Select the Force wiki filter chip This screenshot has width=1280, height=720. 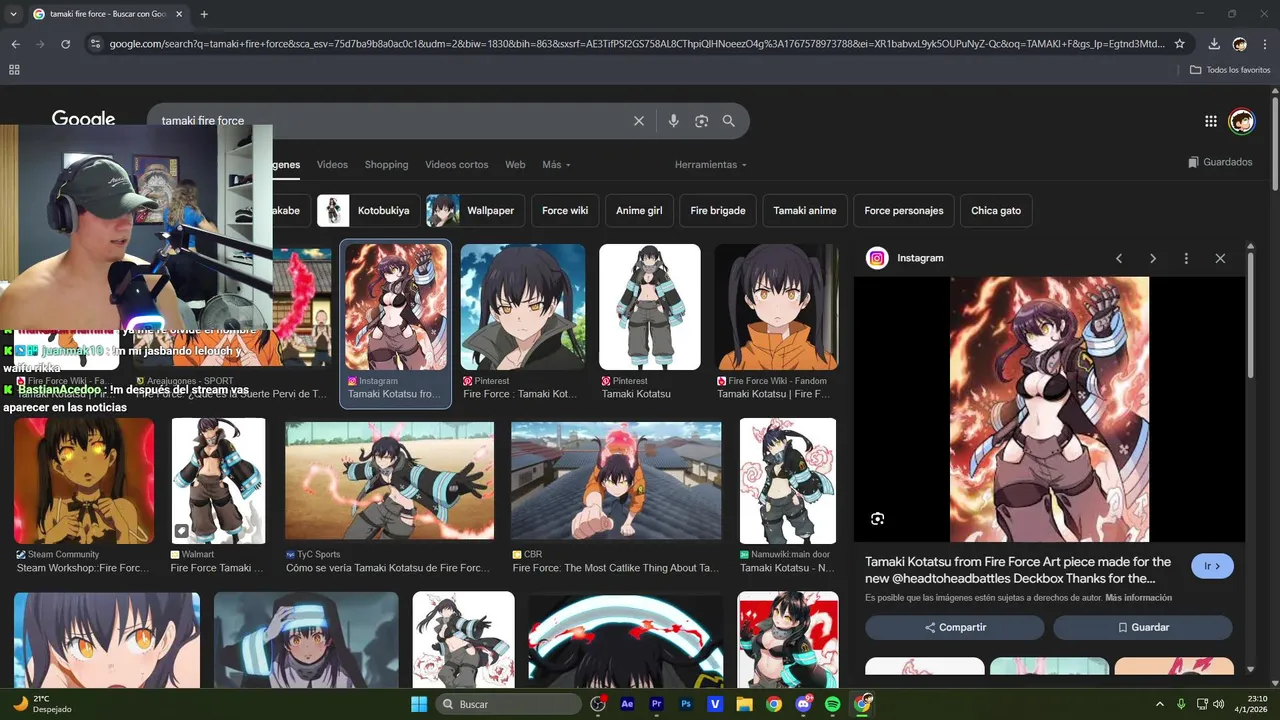click(565, 211)
